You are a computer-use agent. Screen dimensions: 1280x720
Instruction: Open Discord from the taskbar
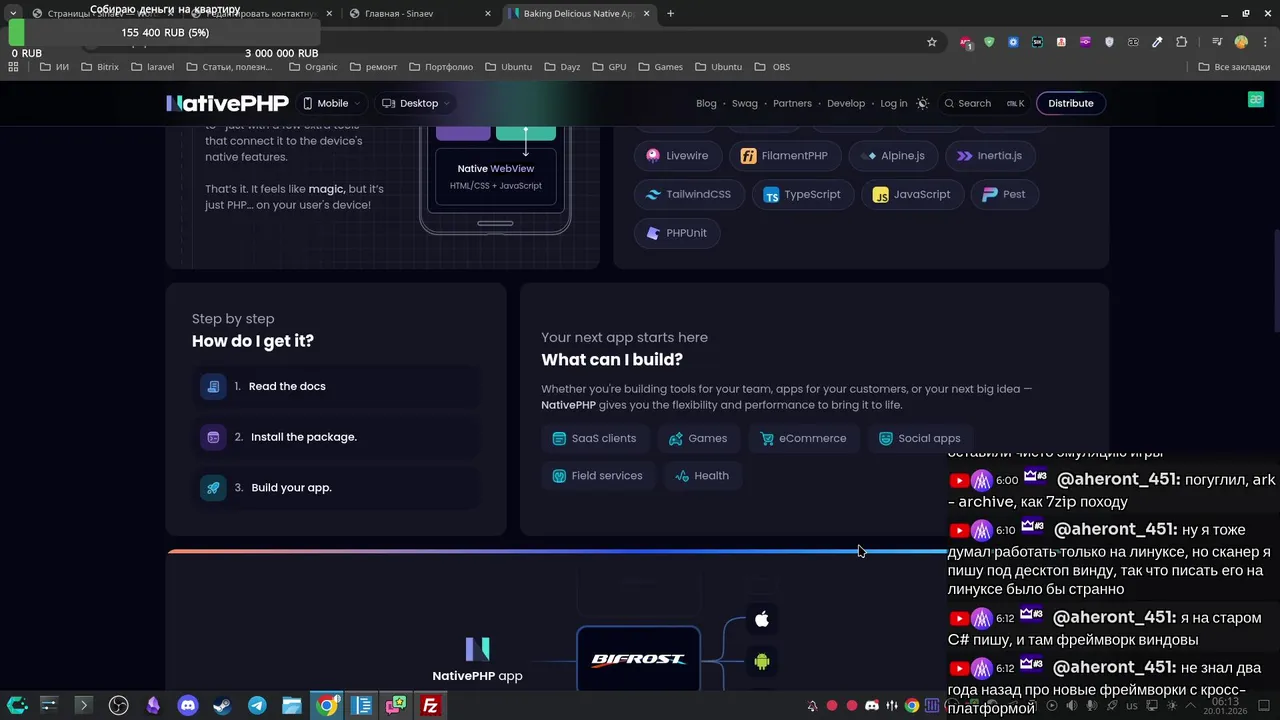point(187,706)
